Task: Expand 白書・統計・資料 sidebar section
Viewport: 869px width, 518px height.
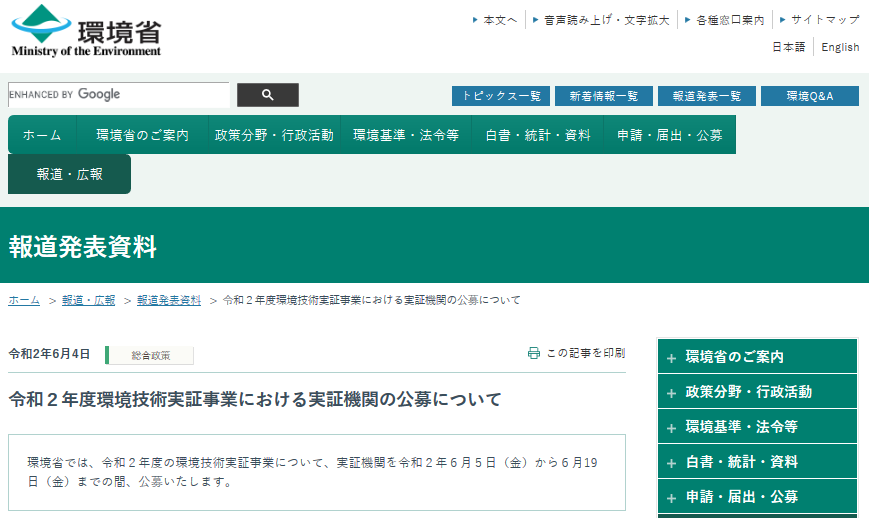Action: (x=757, y=462)
